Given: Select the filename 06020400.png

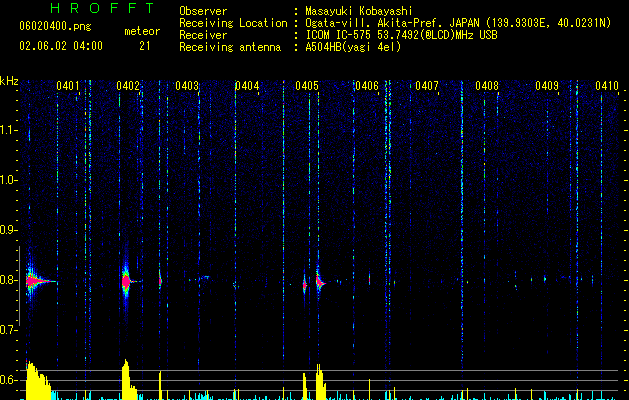Looking at the screenshot, I should (55, 26).
